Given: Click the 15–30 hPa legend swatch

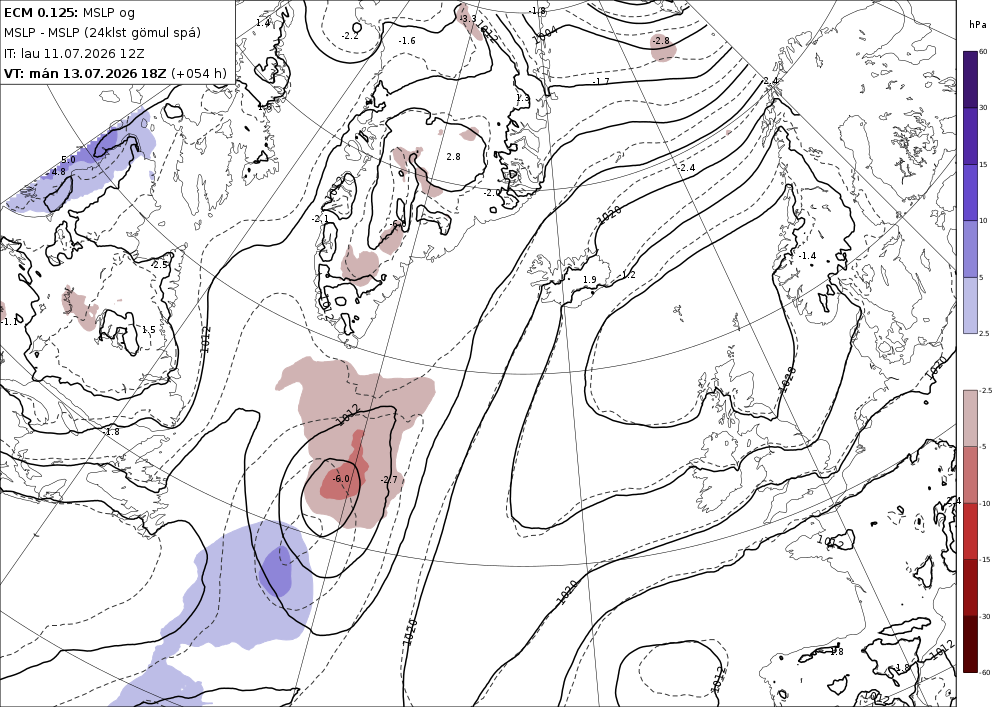Looking at the screenshot, I should coord(970,136).
